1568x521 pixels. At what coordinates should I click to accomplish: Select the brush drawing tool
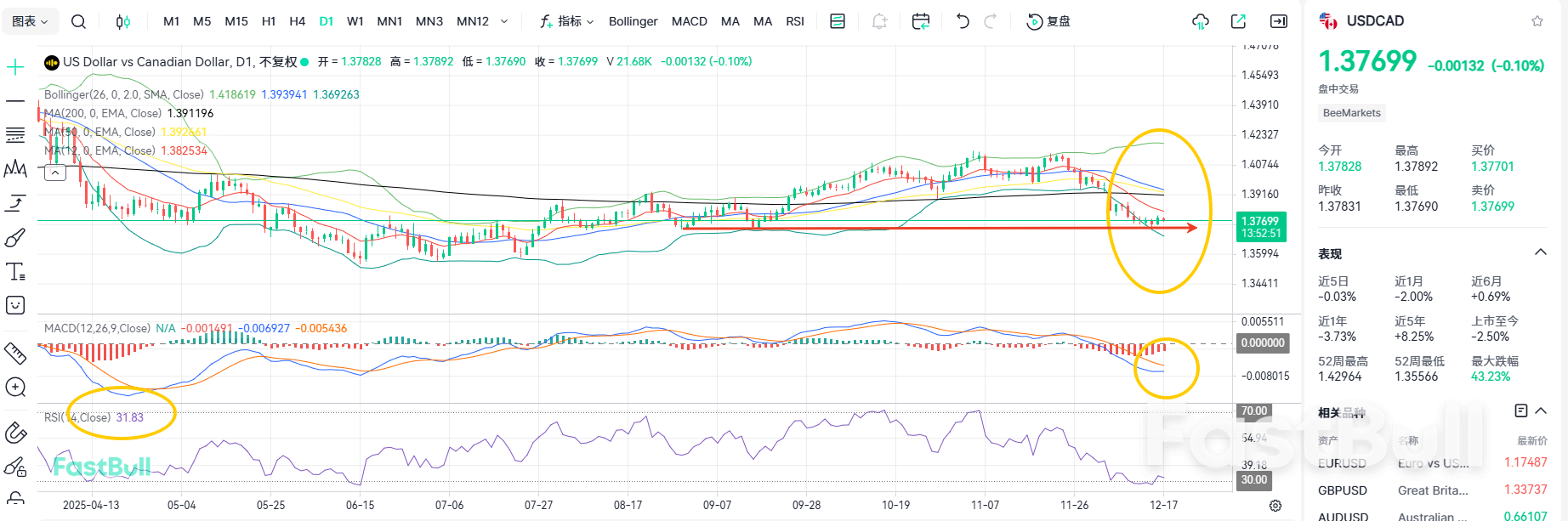(x=15, y=238)
